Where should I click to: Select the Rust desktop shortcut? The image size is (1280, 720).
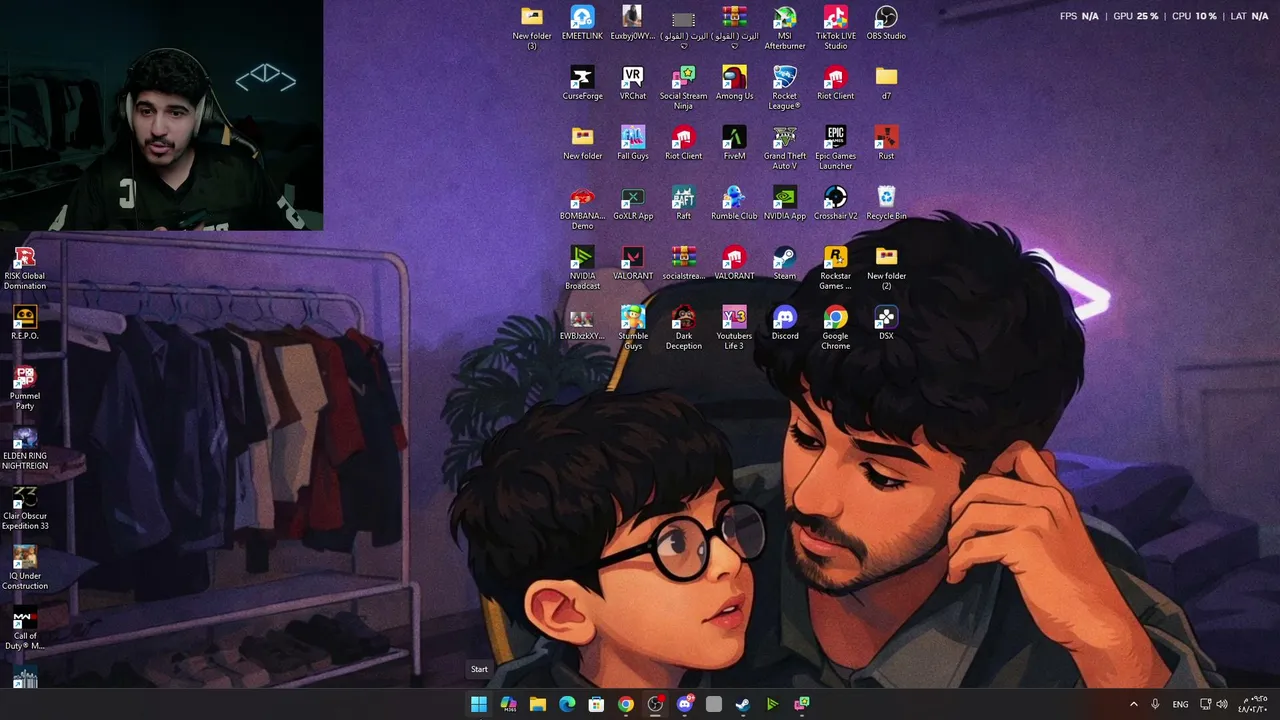coord(886,144)
